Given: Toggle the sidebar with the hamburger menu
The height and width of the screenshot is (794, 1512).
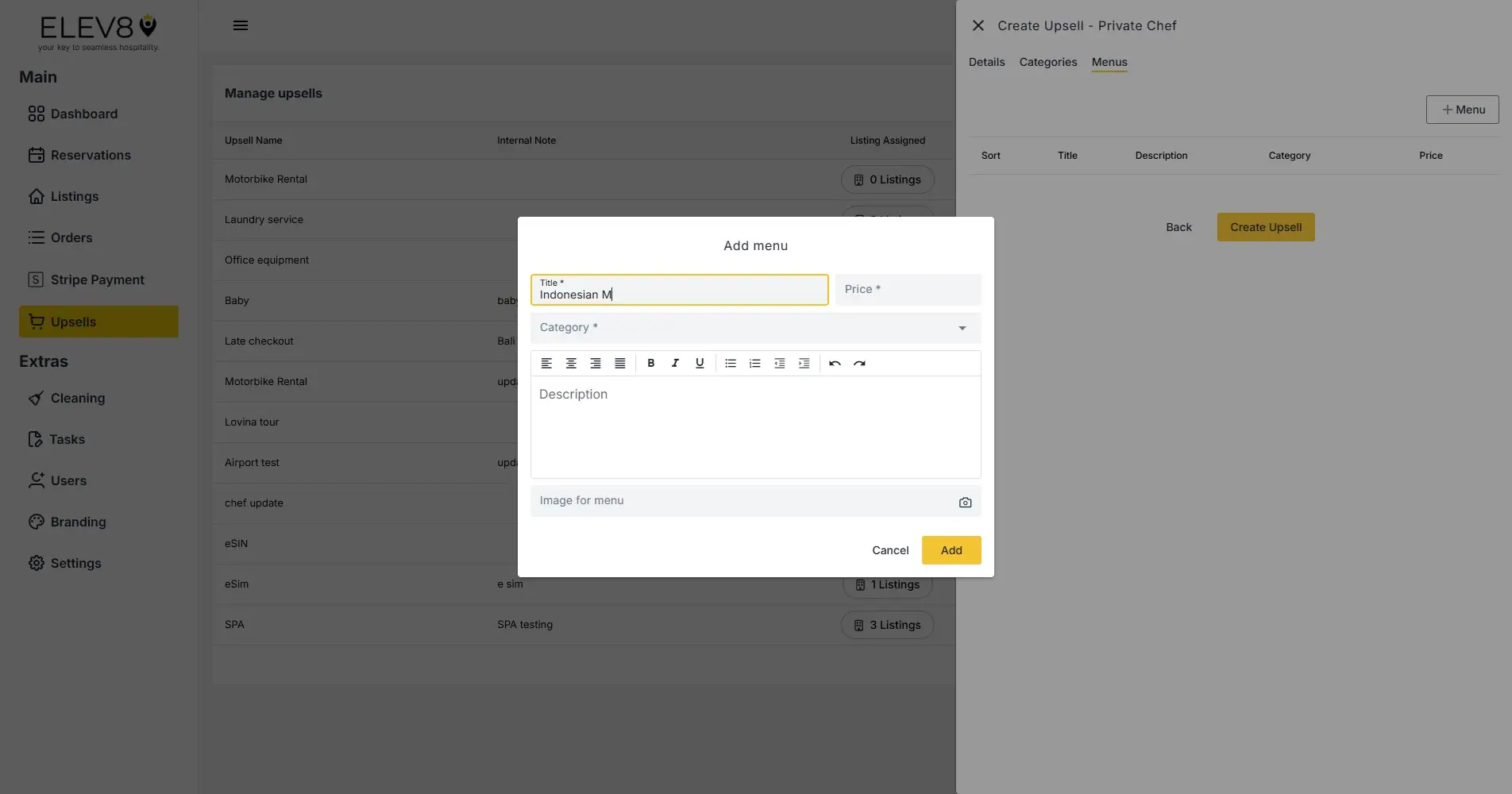Looking at the screenshot, I should pyautogui.click(x=241, y=25).
